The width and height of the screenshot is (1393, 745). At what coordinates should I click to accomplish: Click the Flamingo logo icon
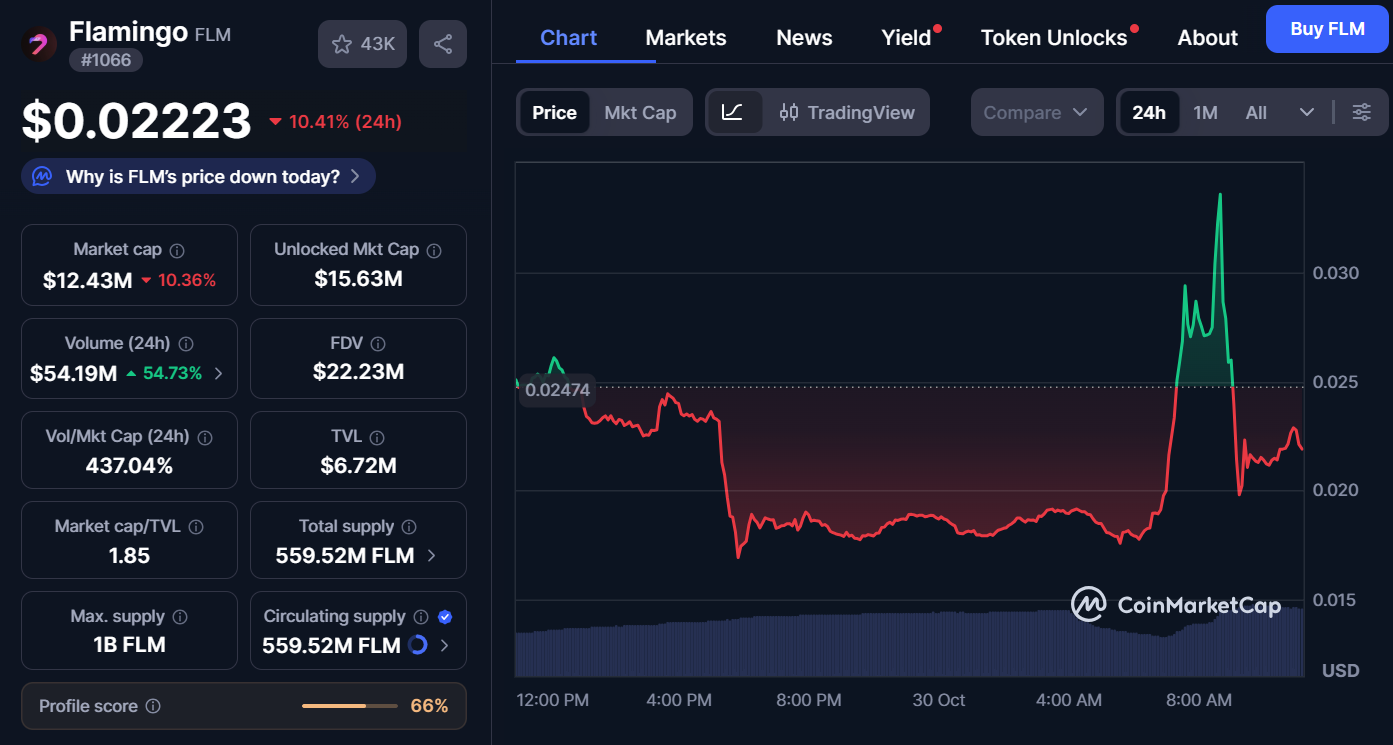(x=39, y=44)
